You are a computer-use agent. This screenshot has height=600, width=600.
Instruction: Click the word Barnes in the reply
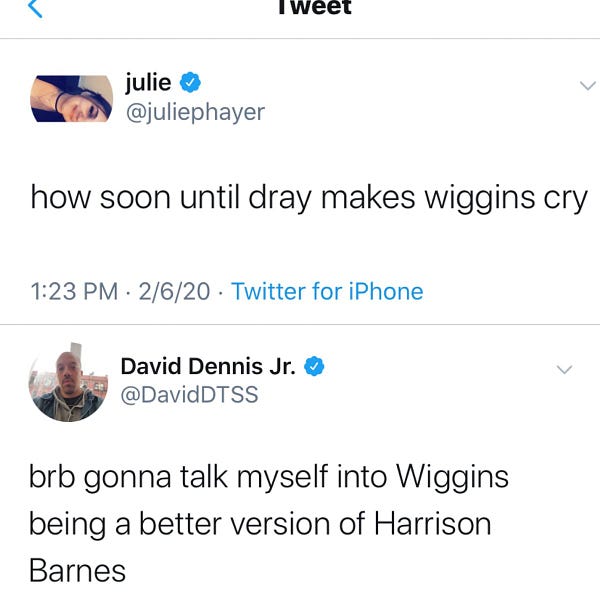(77, 571)
